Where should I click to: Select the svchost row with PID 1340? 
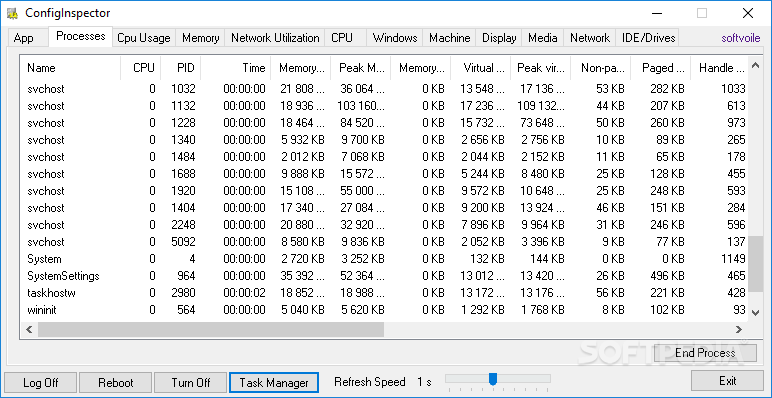point(385,140)
